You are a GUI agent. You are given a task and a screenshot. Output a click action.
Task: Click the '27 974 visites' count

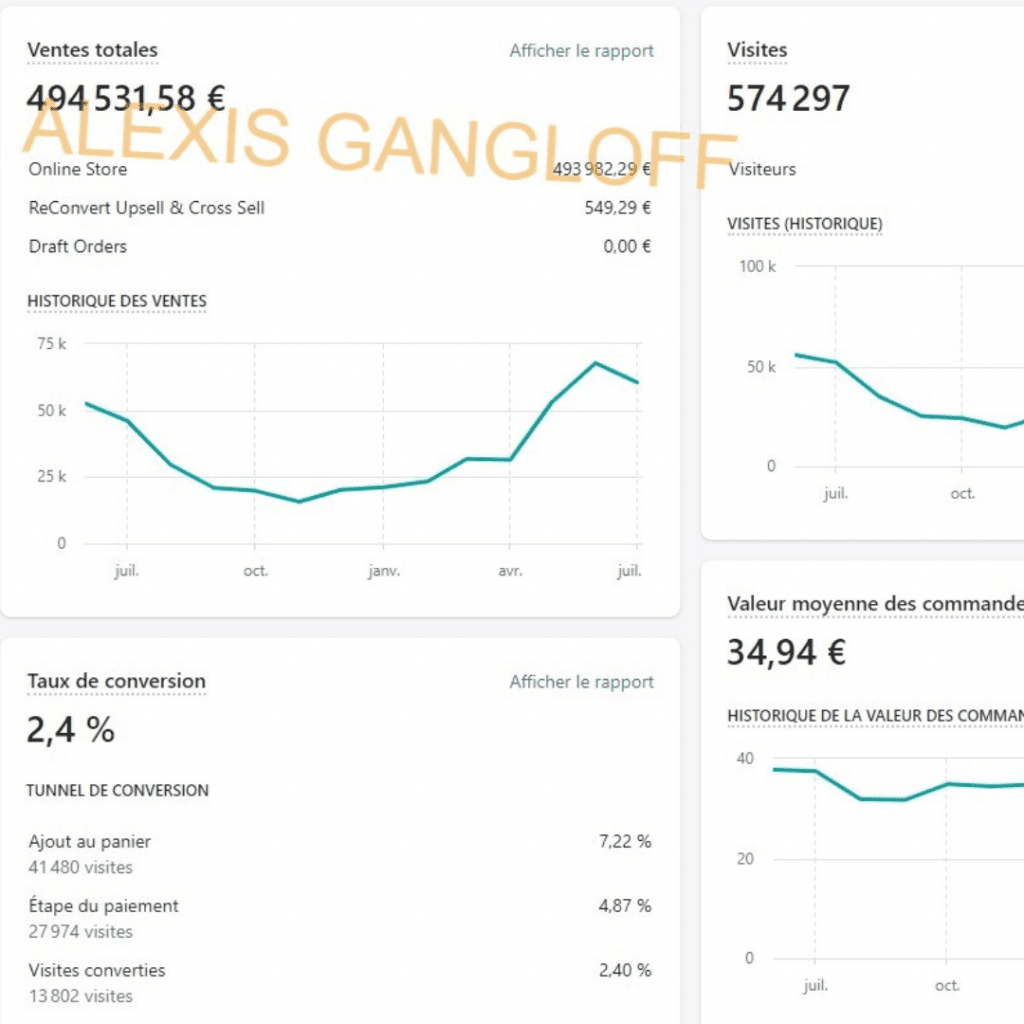(x=80, y=932)
